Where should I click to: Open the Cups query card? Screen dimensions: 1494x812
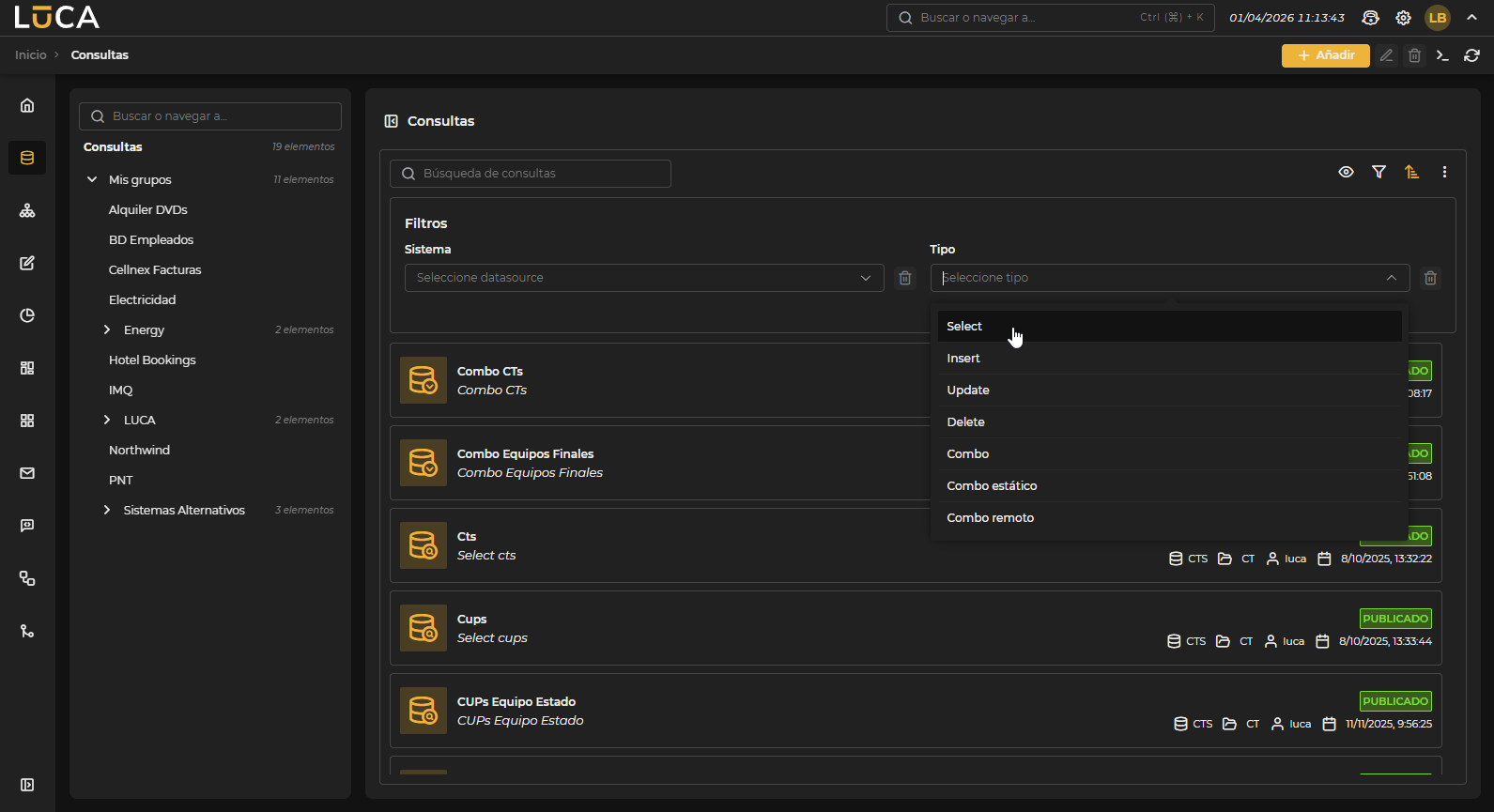click(916, 628)
